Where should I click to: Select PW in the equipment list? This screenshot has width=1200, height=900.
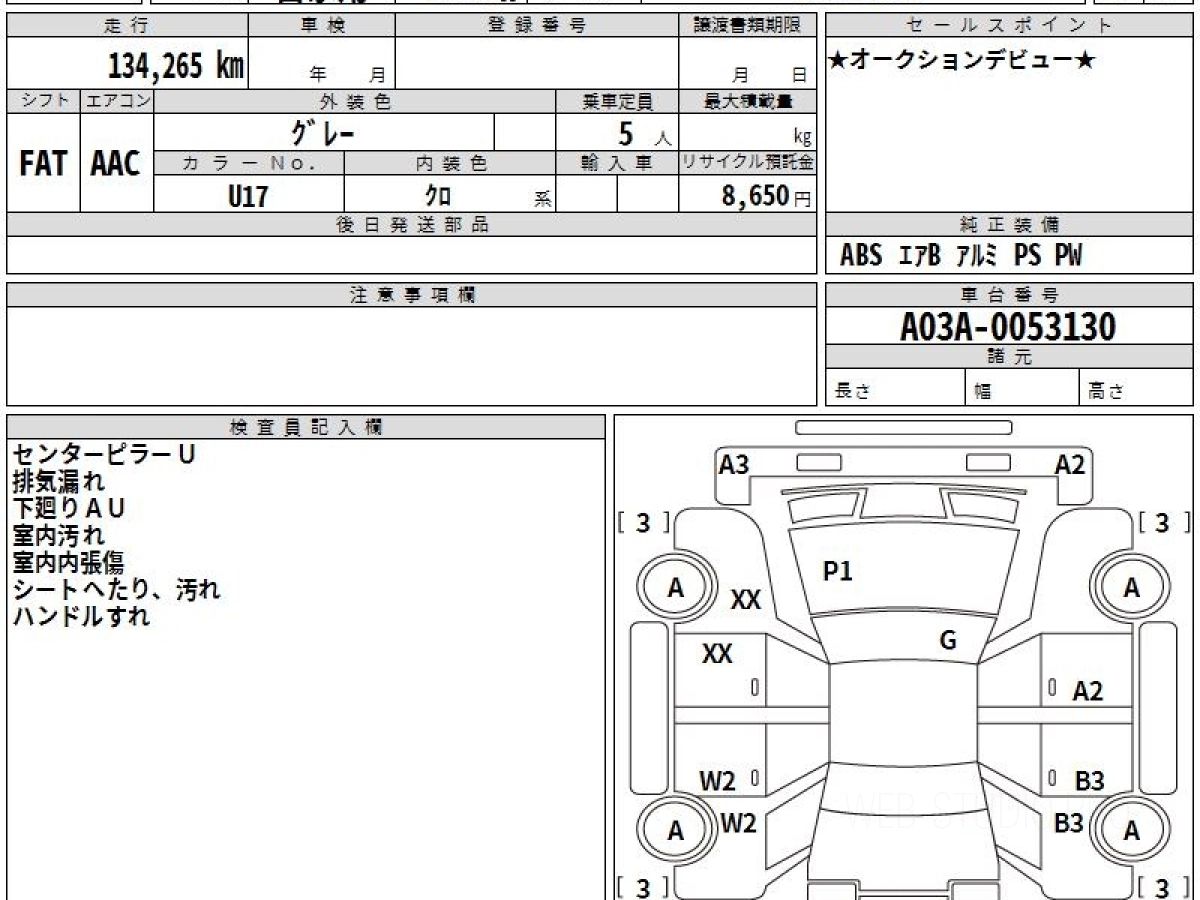(x=1068, y=257)
